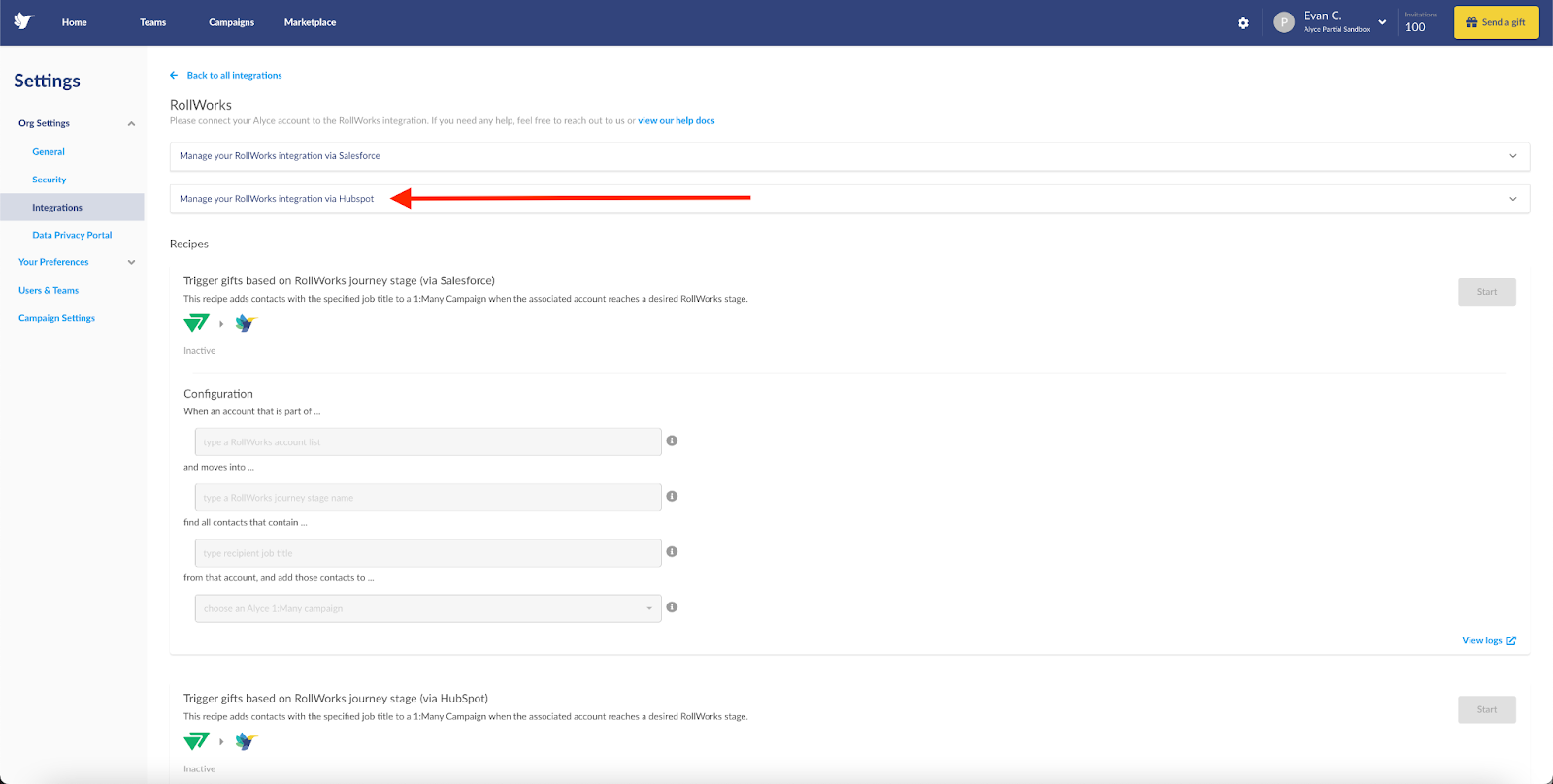The height and width of the screenshot is (784, 1553).
Task: Open Campaigns in top navigation
Action: (231, 22)
